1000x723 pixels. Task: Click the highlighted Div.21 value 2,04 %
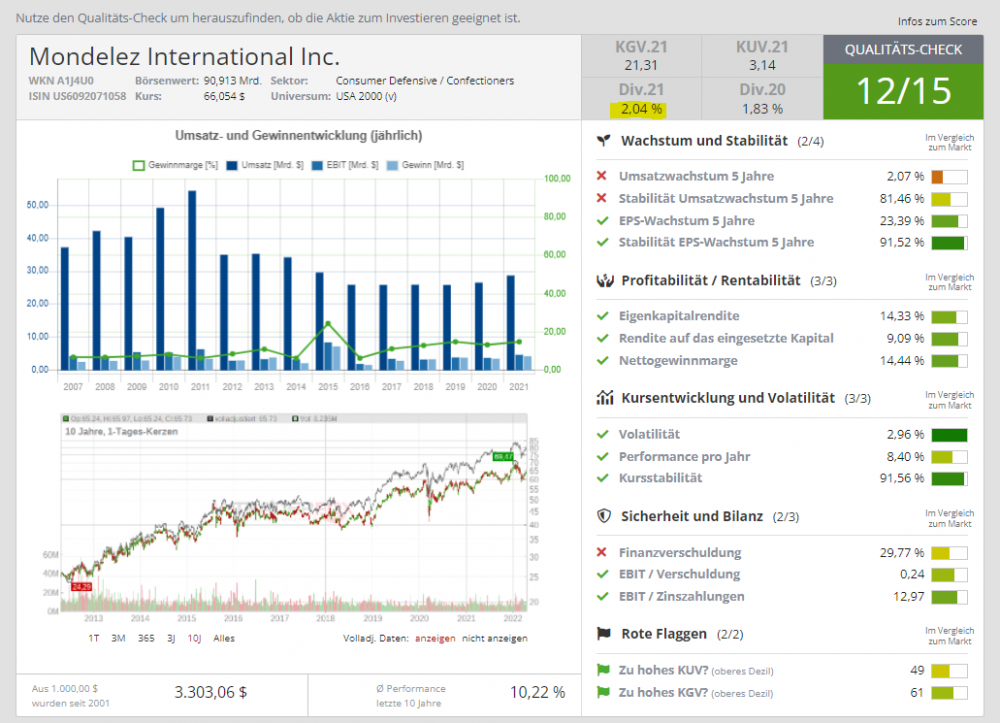(641, 109)
